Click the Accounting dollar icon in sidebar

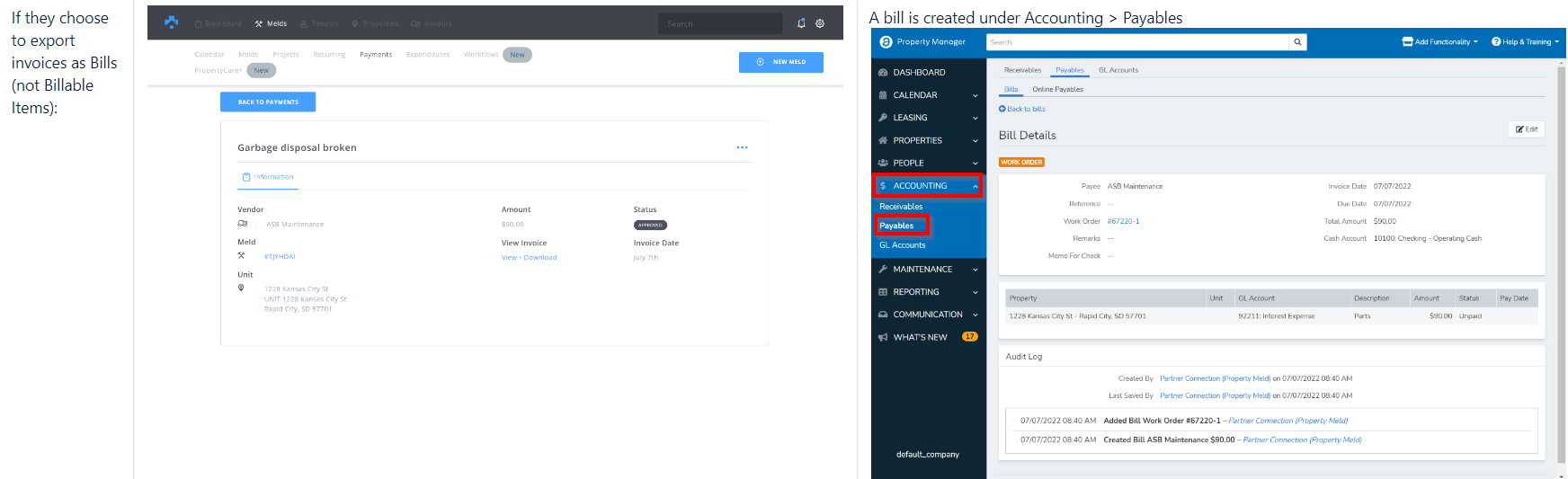click(x=883, y=186)
